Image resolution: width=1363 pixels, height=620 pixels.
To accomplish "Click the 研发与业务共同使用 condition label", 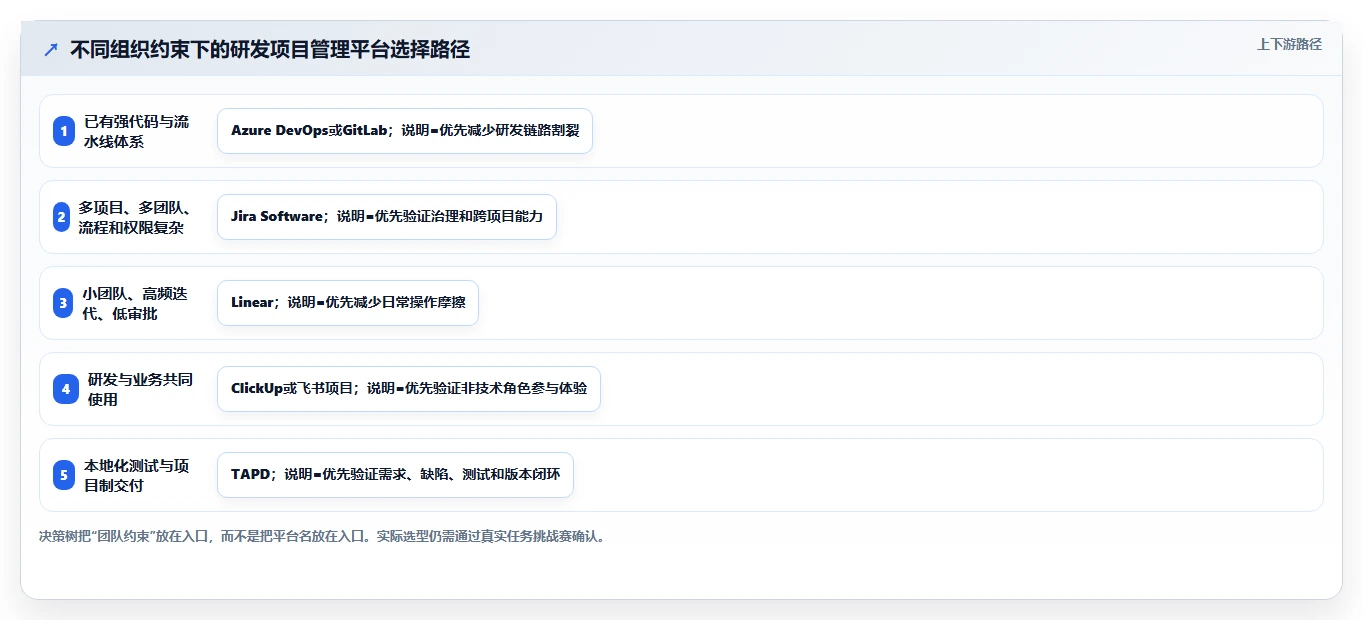I will (x=140, y=389).
